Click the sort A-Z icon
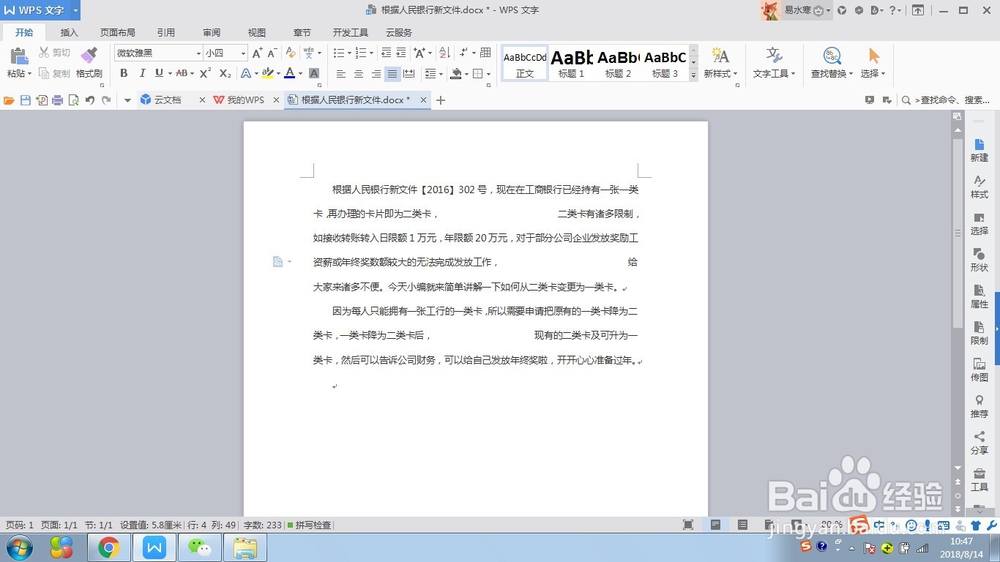Image resolution: width=1000 pixels, height=562 pixels. (445, 53)
